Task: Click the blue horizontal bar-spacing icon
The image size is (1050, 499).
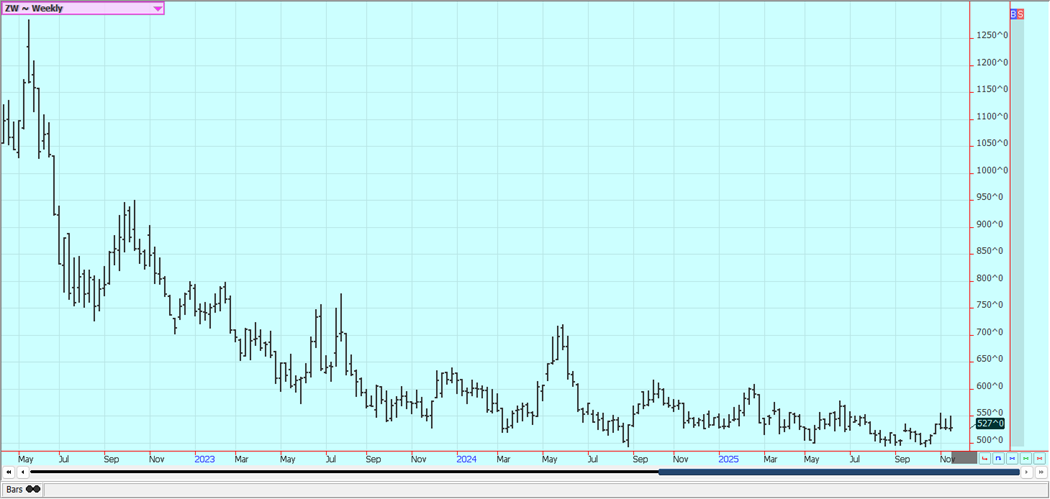Action: click(1012, 459)
